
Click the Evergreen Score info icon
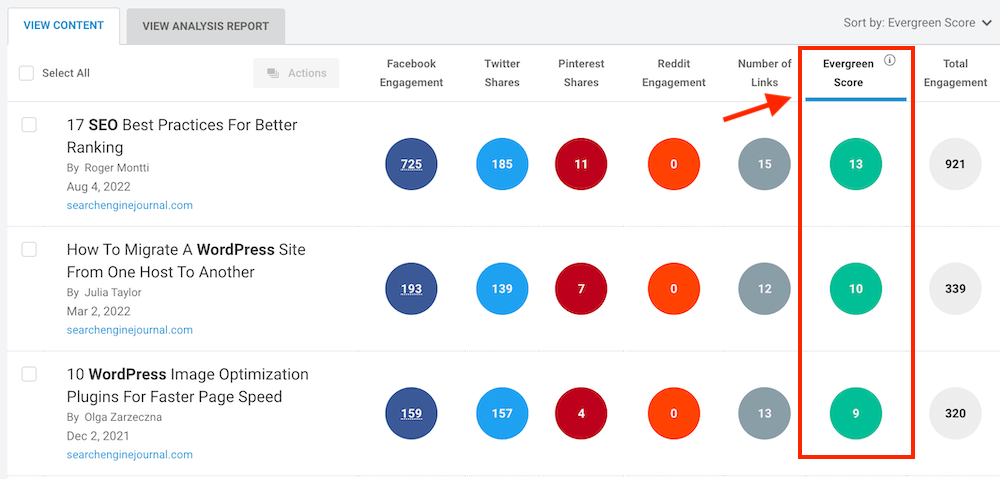click(x=890, y=60)
